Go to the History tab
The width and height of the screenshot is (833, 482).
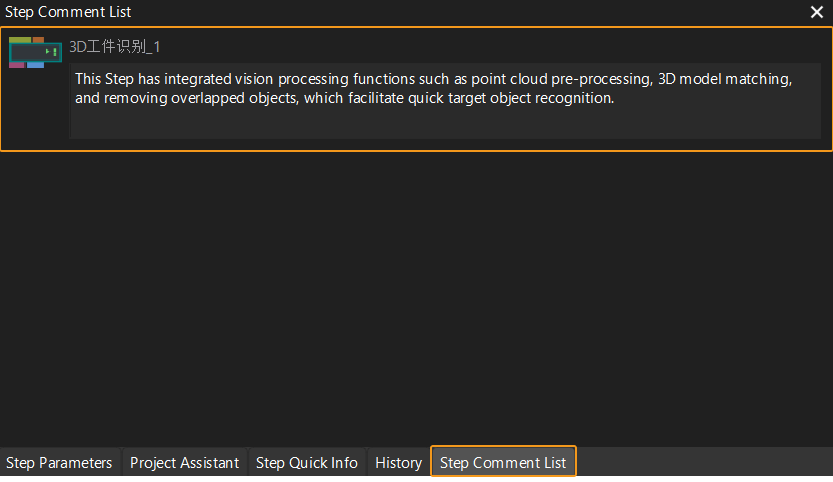[398, 463]
